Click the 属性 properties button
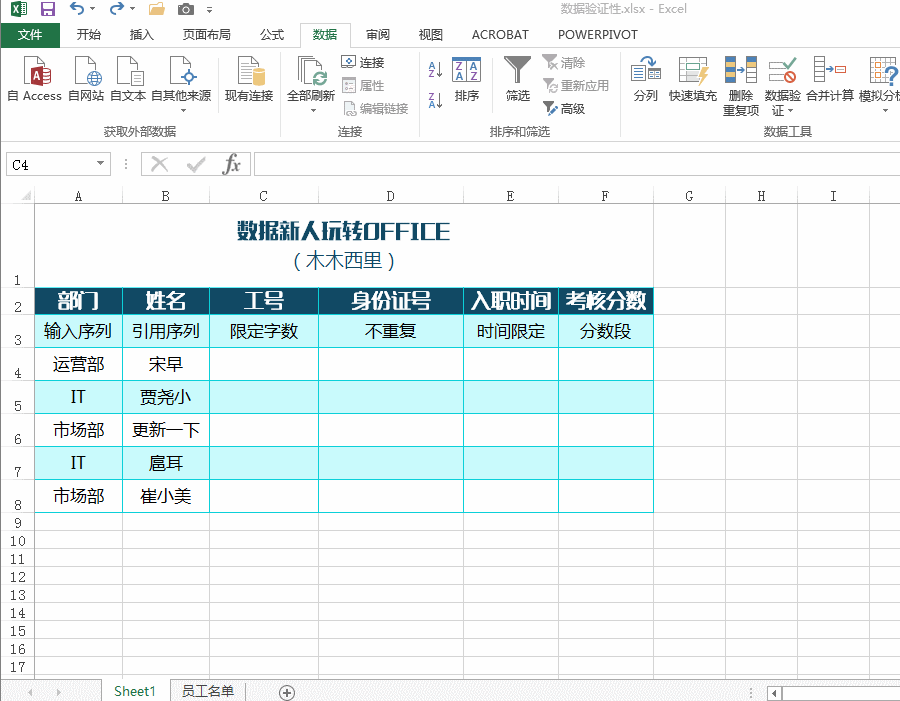 point(363,86)
